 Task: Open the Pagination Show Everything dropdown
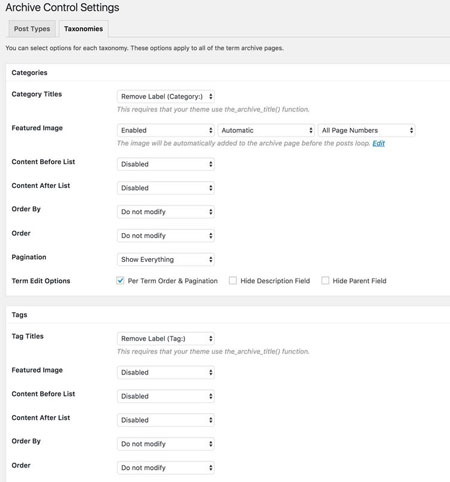click(x=166, y=259)
